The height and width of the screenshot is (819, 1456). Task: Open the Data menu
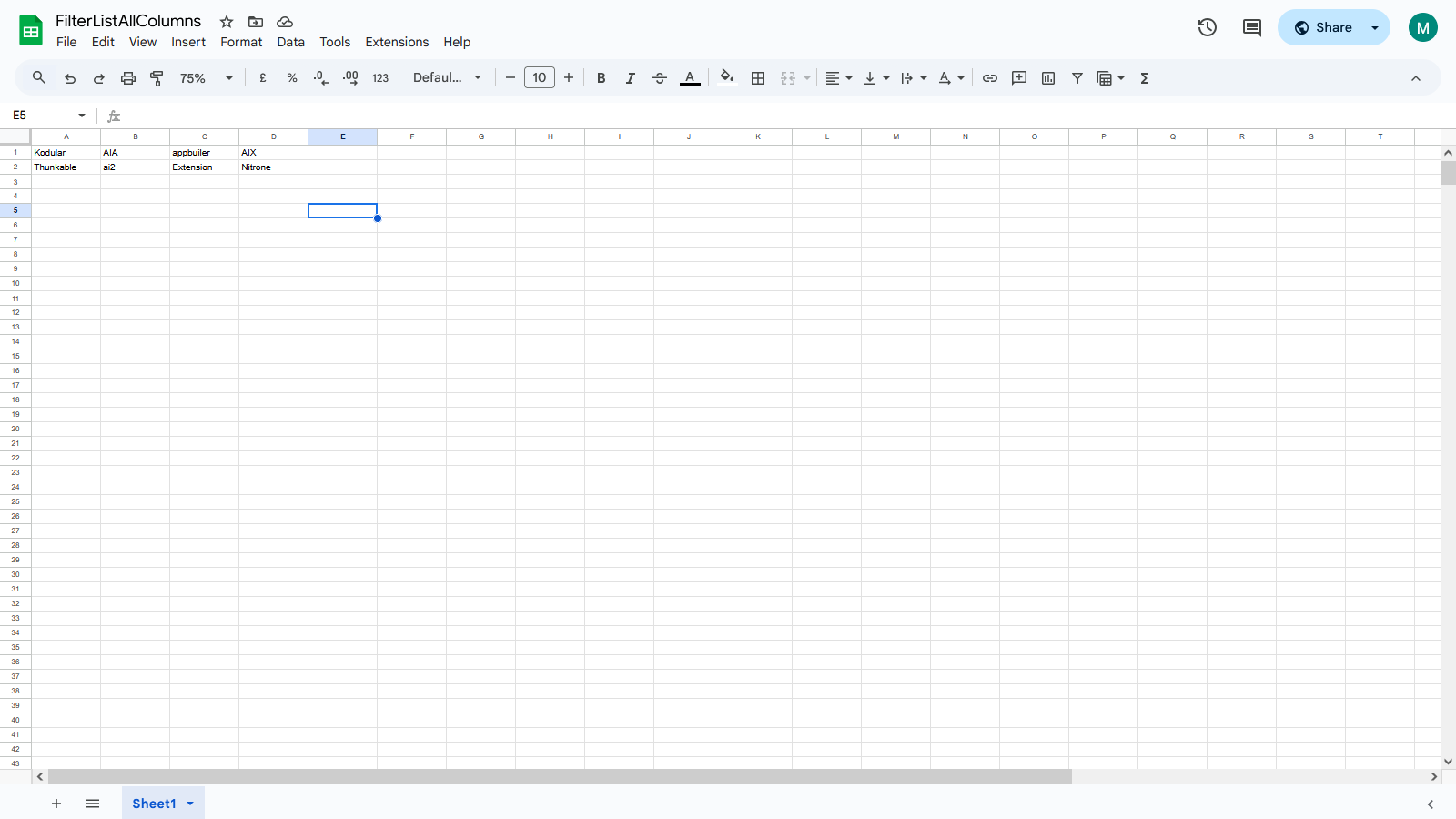coord(291,42)
